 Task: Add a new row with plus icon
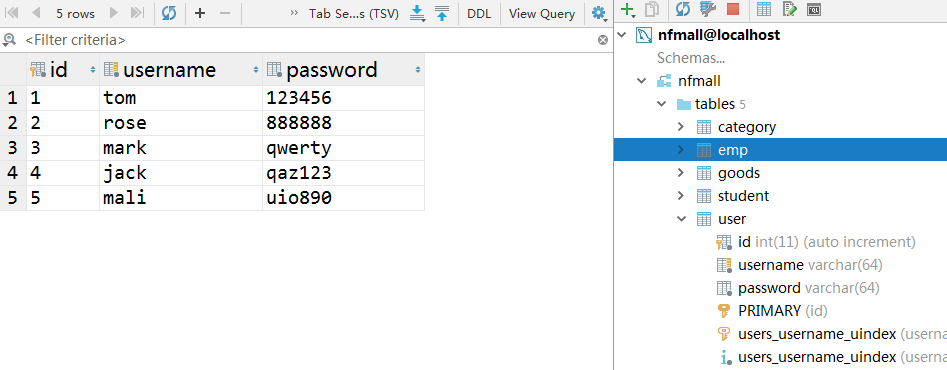pyautogui.click(x=200, y=13)
